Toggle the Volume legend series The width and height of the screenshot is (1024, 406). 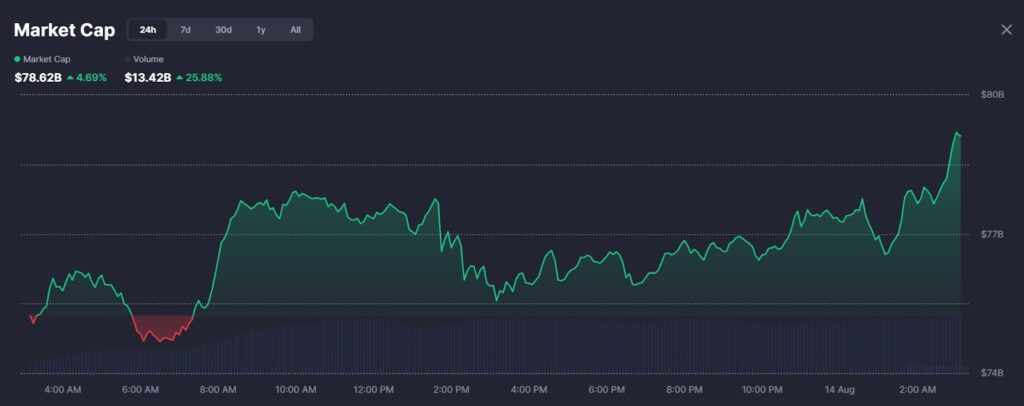click(144, 59)
